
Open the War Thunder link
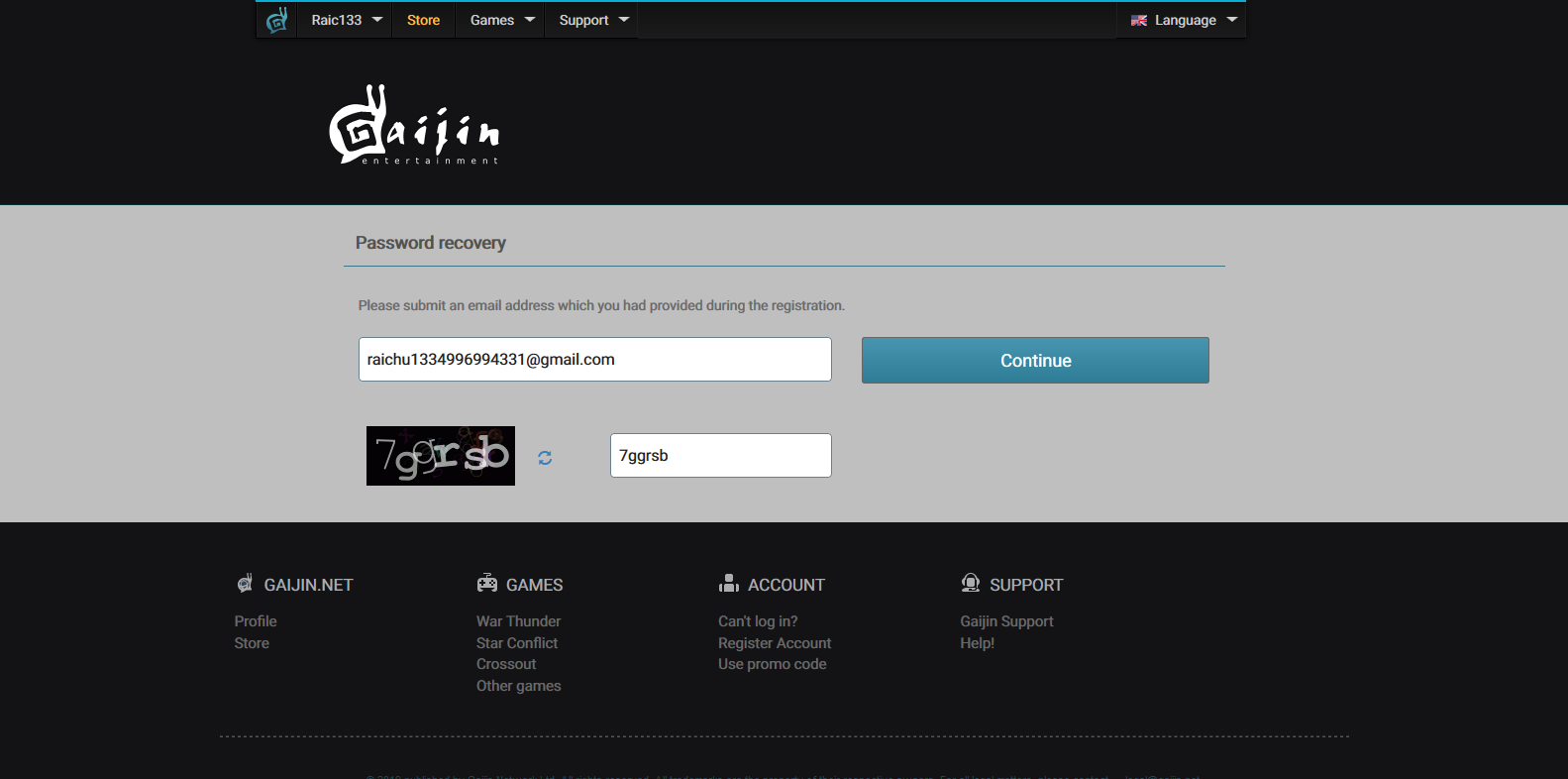518,621
